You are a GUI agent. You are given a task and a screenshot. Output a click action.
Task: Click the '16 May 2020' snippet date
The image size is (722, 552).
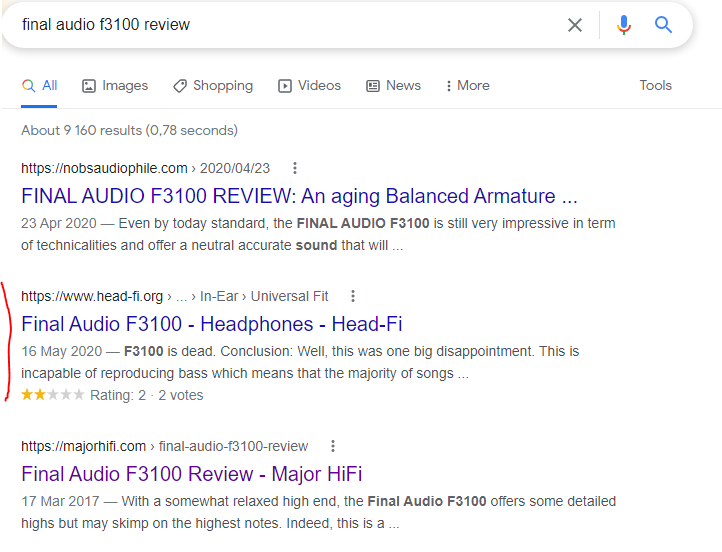61,351
